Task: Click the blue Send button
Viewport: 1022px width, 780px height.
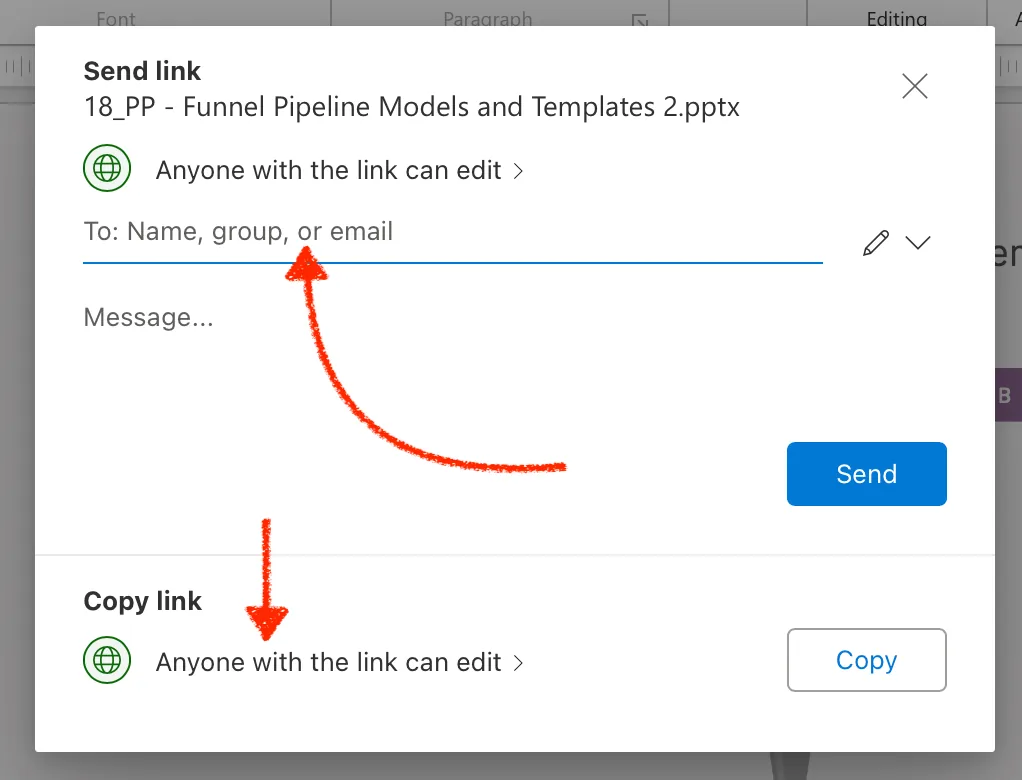Action: pyautogui.click(x=866, y=474)
